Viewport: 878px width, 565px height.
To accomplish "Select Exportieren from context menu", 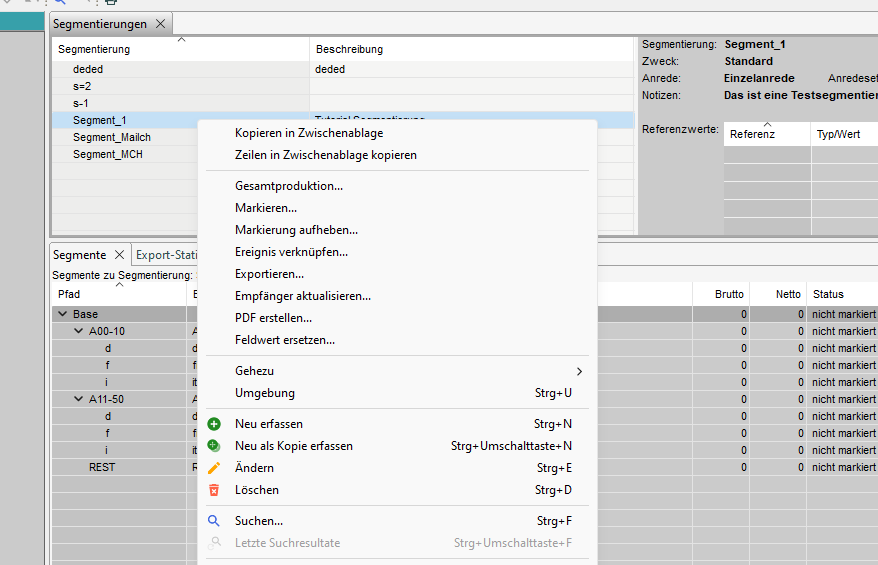I will (x=269, y=274).
